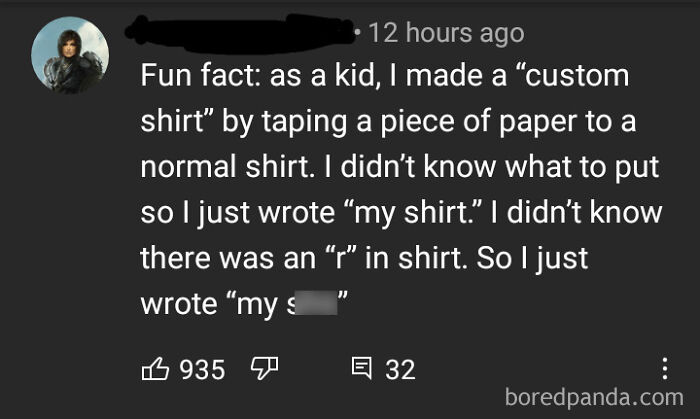
Task: Click the blurred censored word
Action: pyautogui.click(x=315, y=304)
